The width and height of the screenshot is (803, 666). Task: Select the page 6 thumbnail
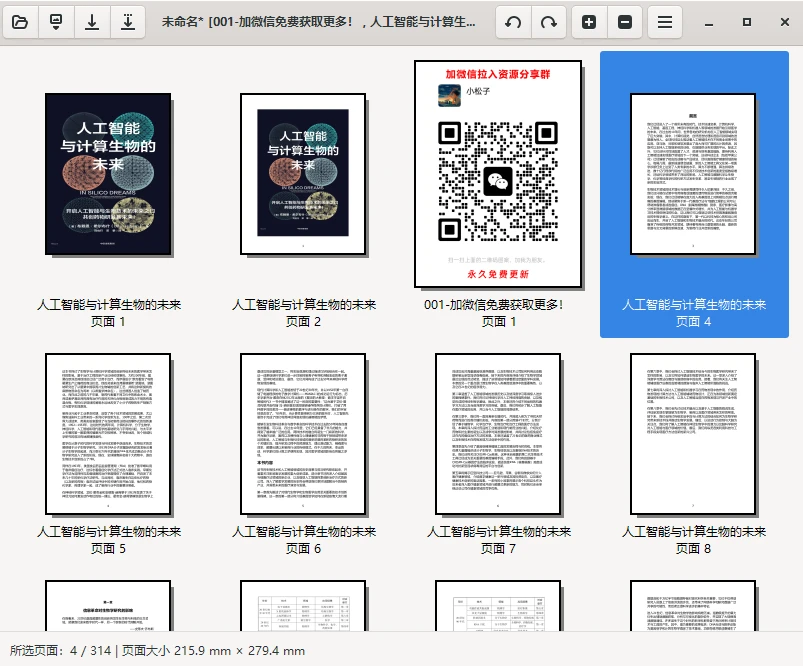coord(303,434)
